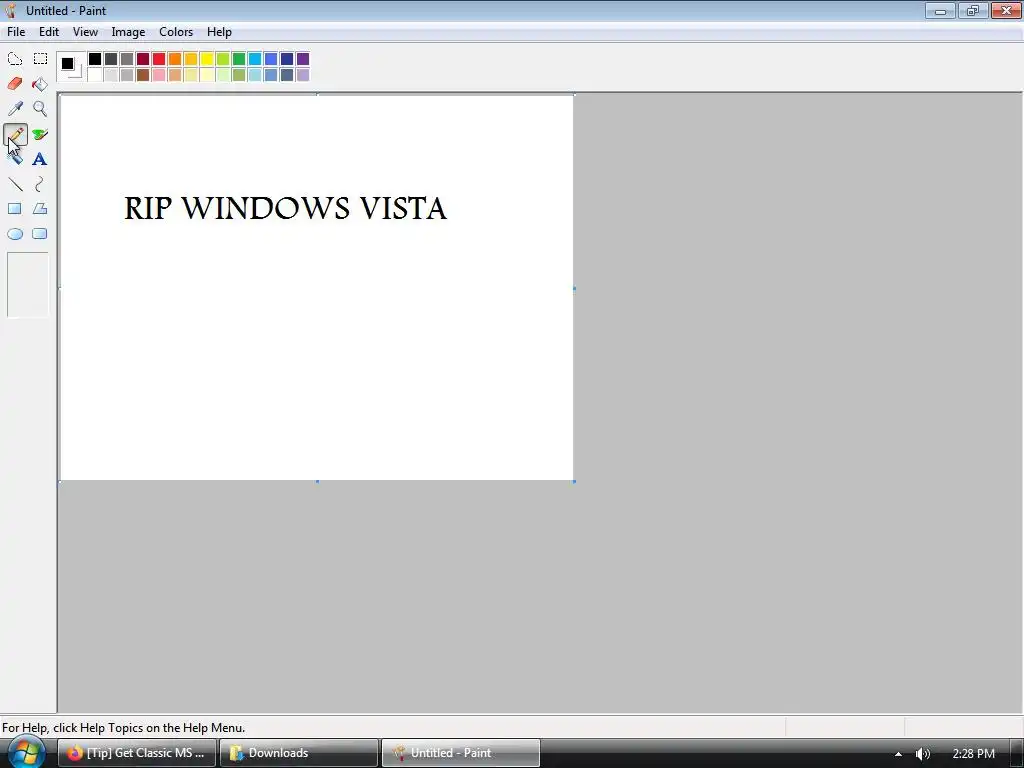Click the status bar help message

click(123, 728)
